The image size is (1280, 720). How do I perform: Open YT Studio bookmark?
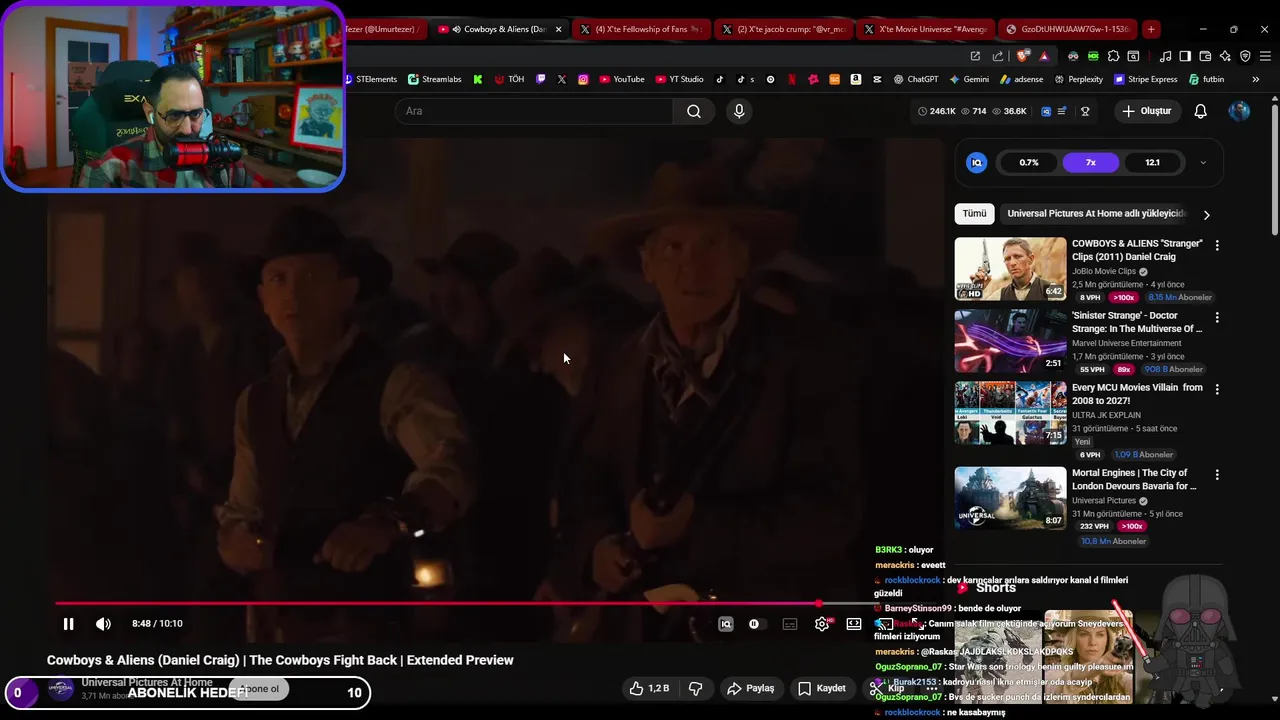(x=679, y=79)
